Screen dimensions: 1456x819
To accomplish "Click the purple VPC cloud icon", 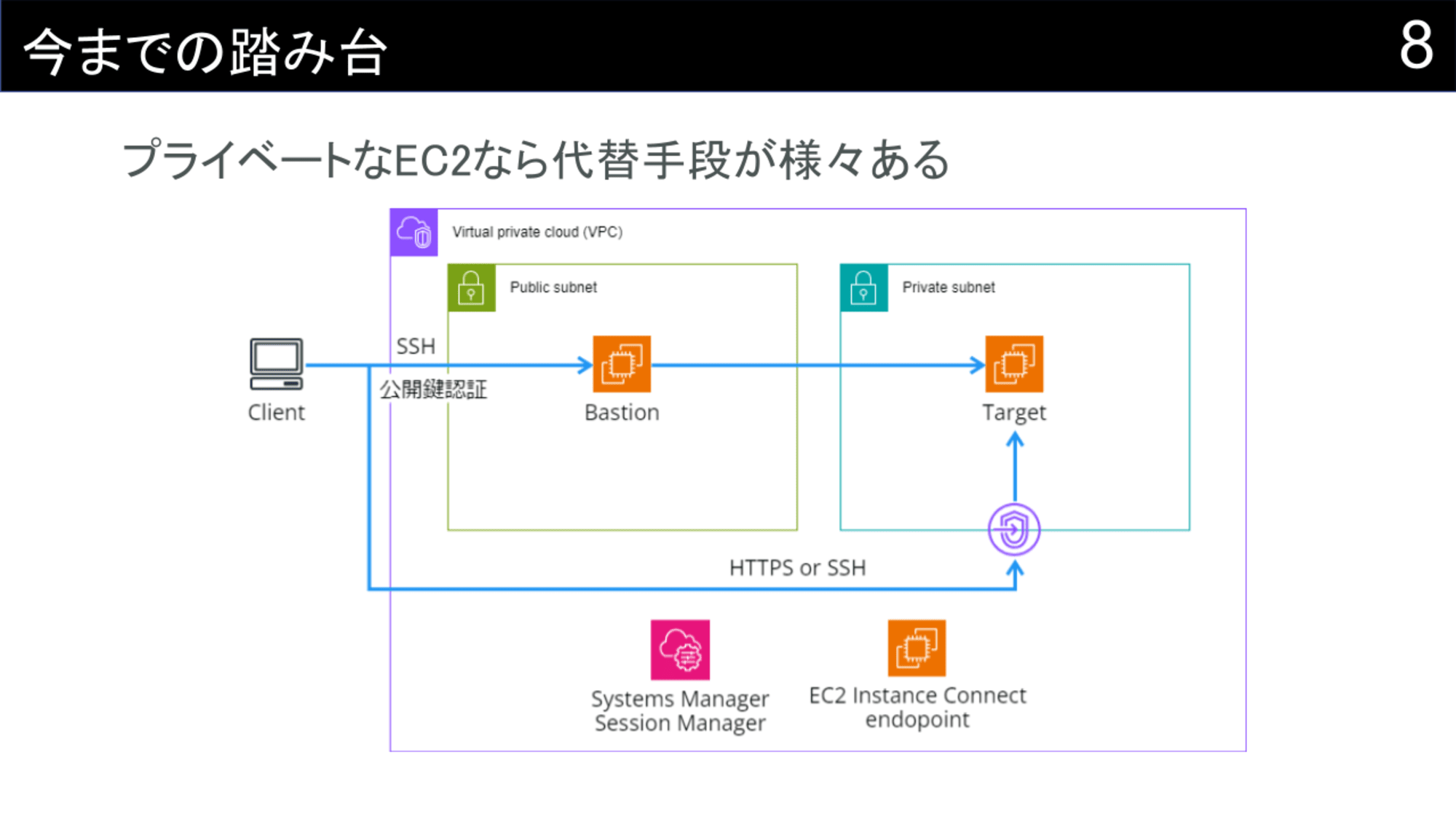I will pyautogui.click(x=414, y=232).
